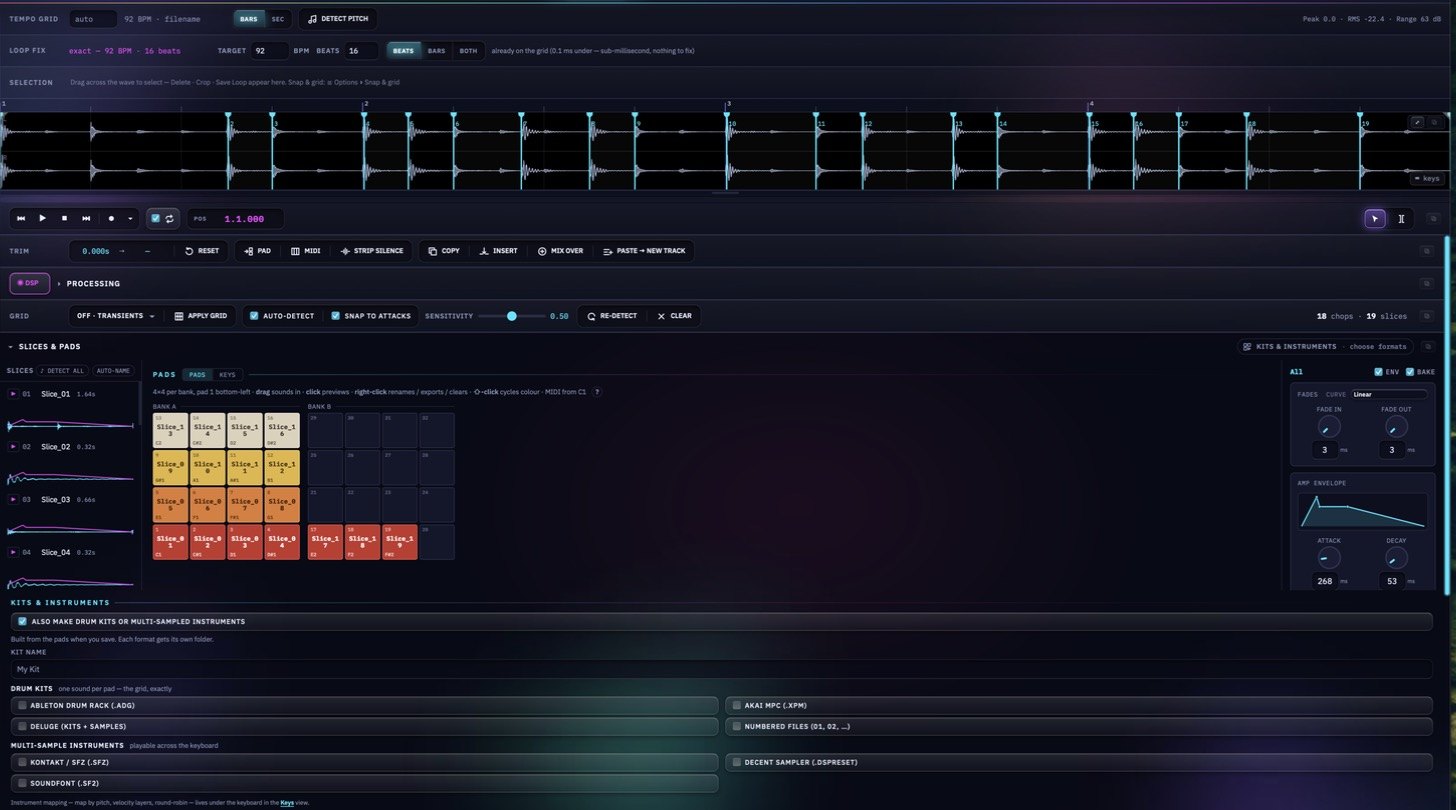Open the Linear fade curve dropdown
This screenshot has width=1456, height=810.
click(x=1389, y=394)
